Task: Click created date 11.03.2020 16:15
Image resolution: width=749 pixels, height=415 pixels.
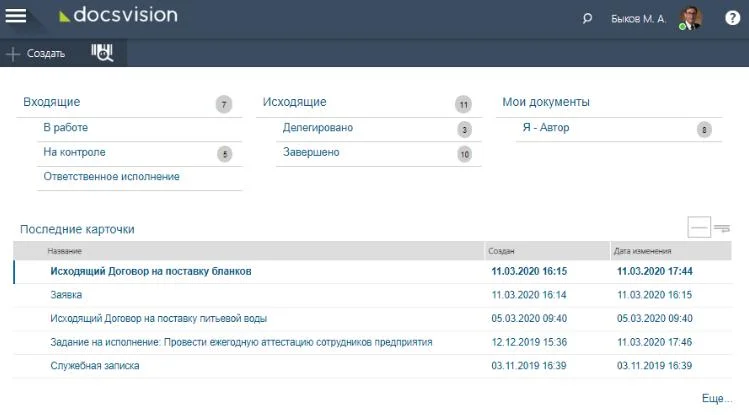Action: point(529,271)
